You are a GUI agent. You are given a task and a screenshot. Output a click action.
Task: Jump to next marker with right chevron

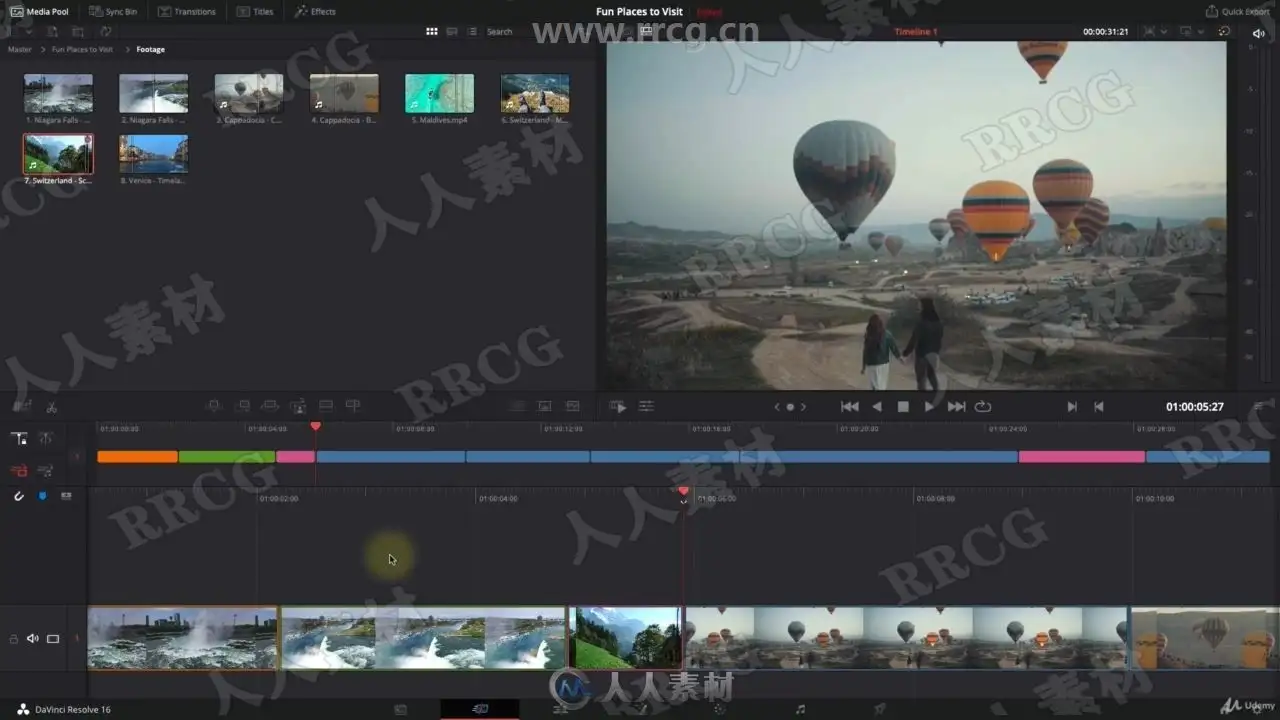803,407
